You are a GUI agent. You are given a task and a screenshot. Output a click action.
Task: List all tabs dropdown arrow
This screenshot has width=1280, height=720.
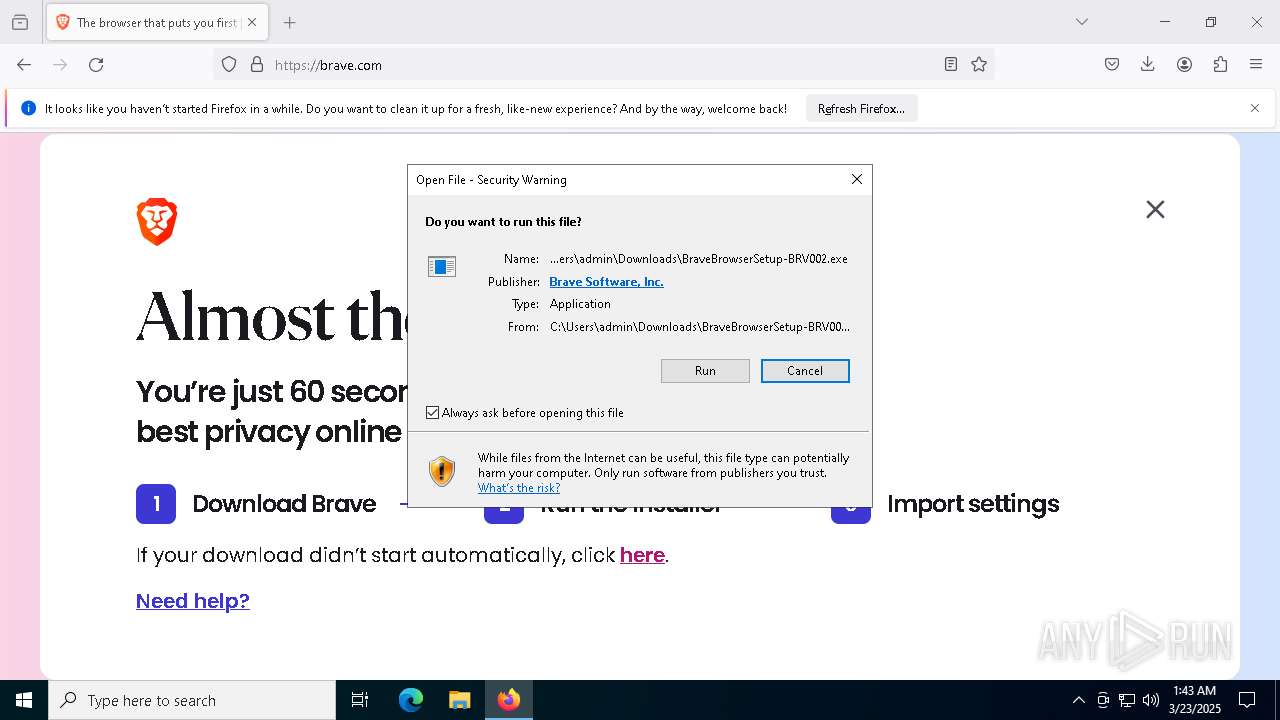pos(1082,22)
